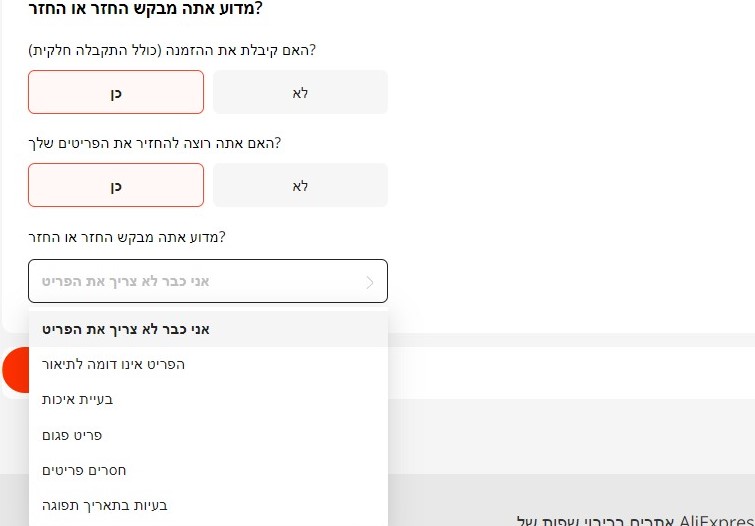
Task: Pick 'אני כבר לא צריך את הפריט' option
Action: pos(125,329)
